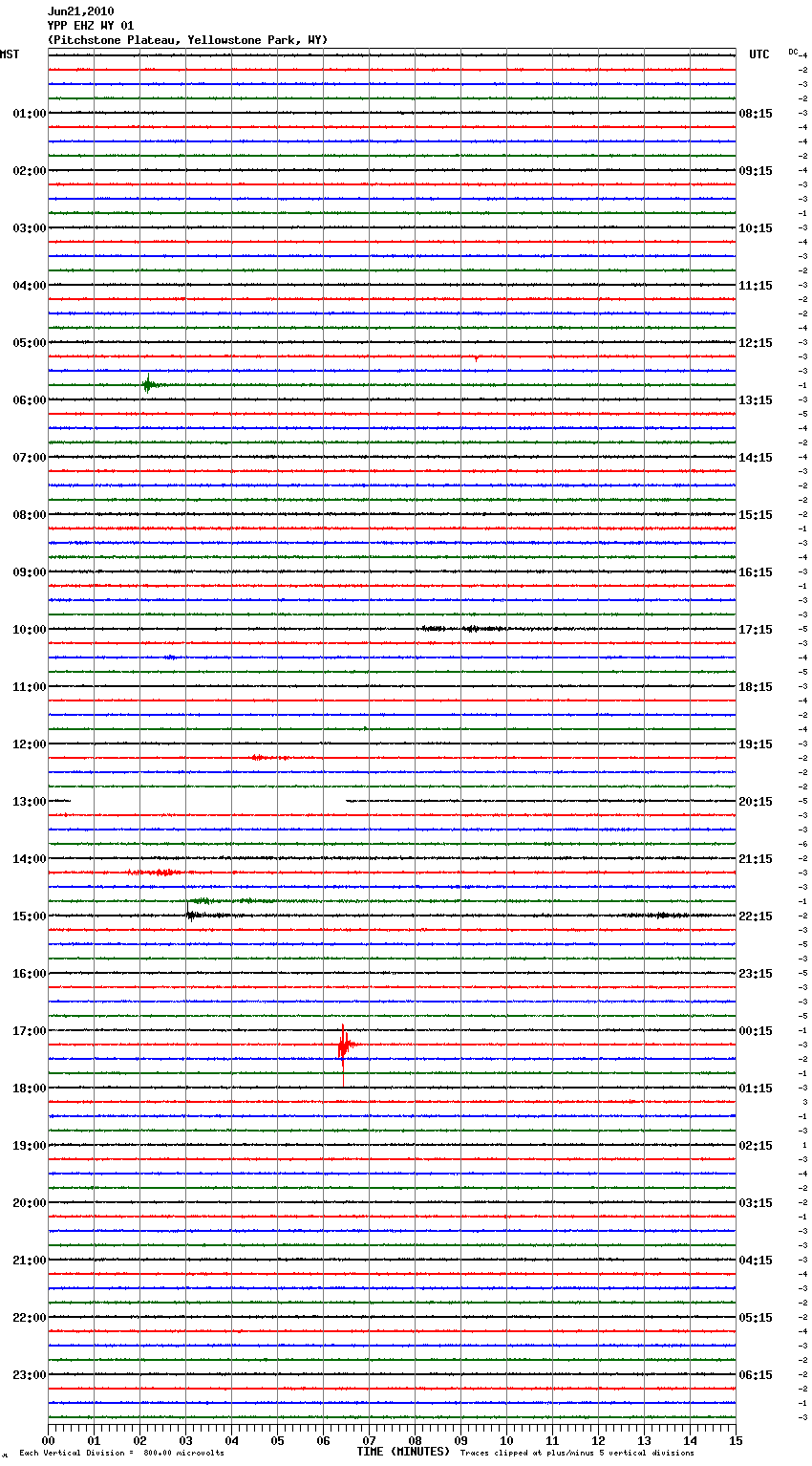This screenshot has height=1466, width=812.
Task: Click the 20:15 UTC time label
Action: [x=756, y=802]
